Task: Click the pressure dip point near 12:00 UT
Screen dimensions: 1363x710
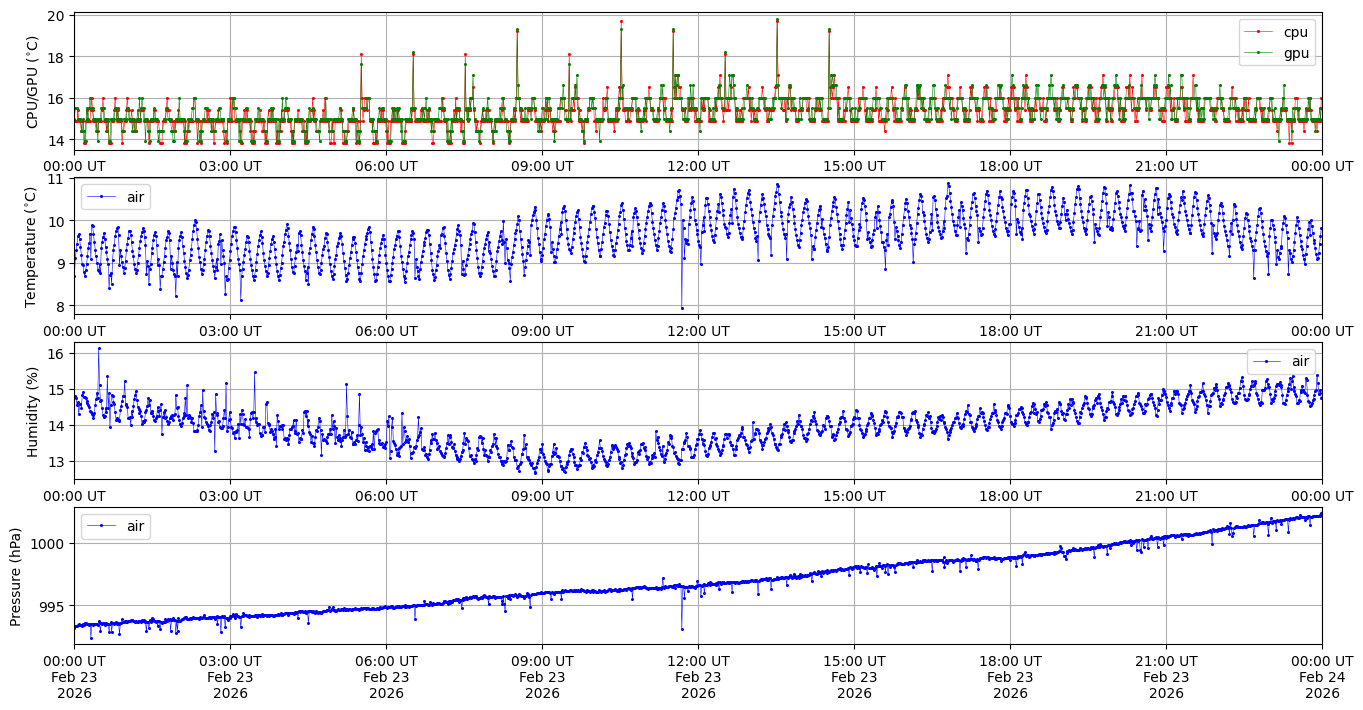Action: pos(682,629)
